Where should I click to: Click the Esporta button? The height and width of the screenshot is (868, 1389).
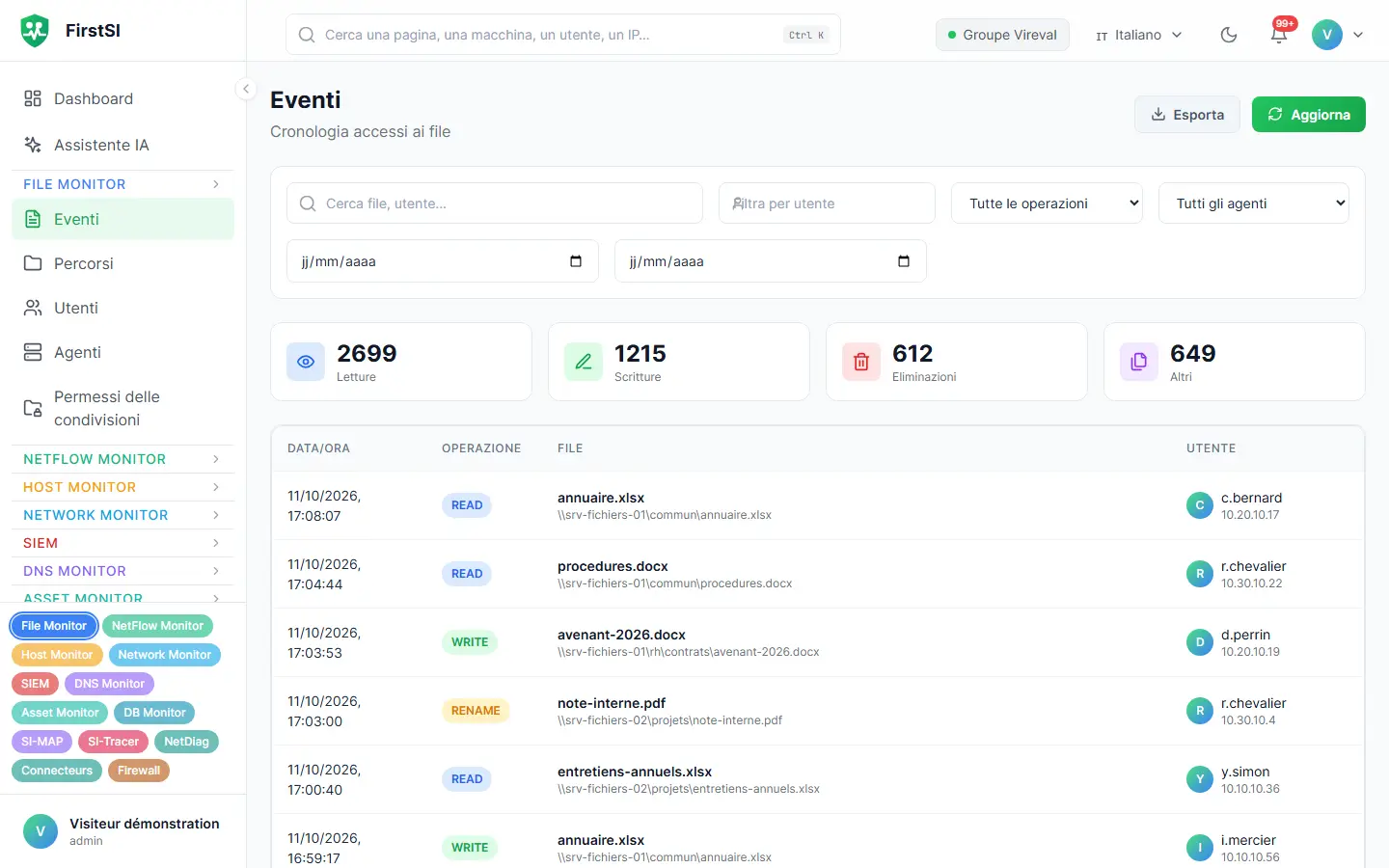[x=1187, y=115]
